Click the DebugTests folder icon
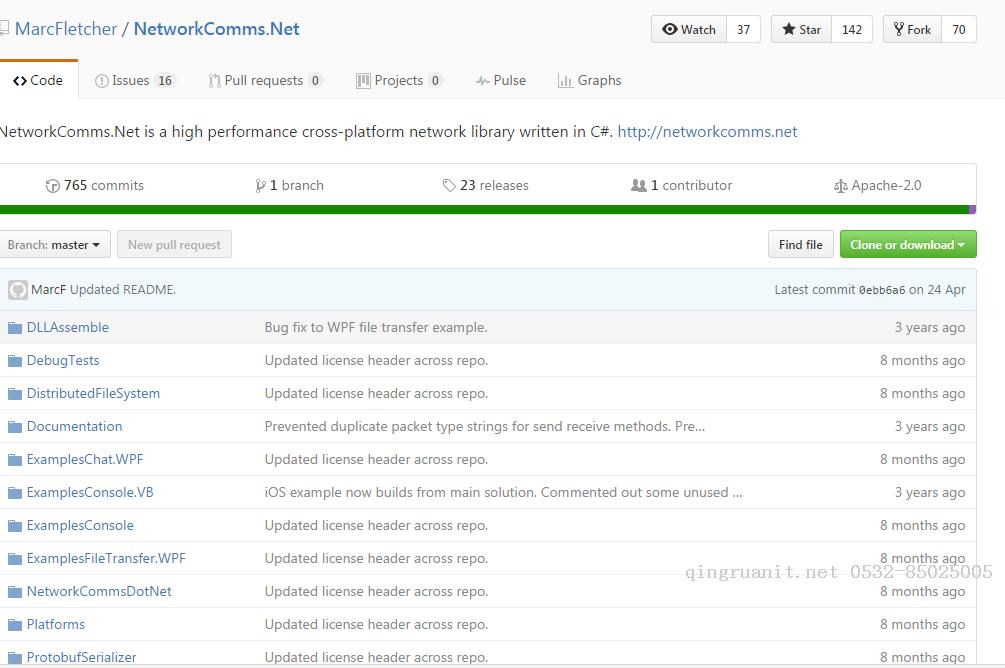 [15, 361]
